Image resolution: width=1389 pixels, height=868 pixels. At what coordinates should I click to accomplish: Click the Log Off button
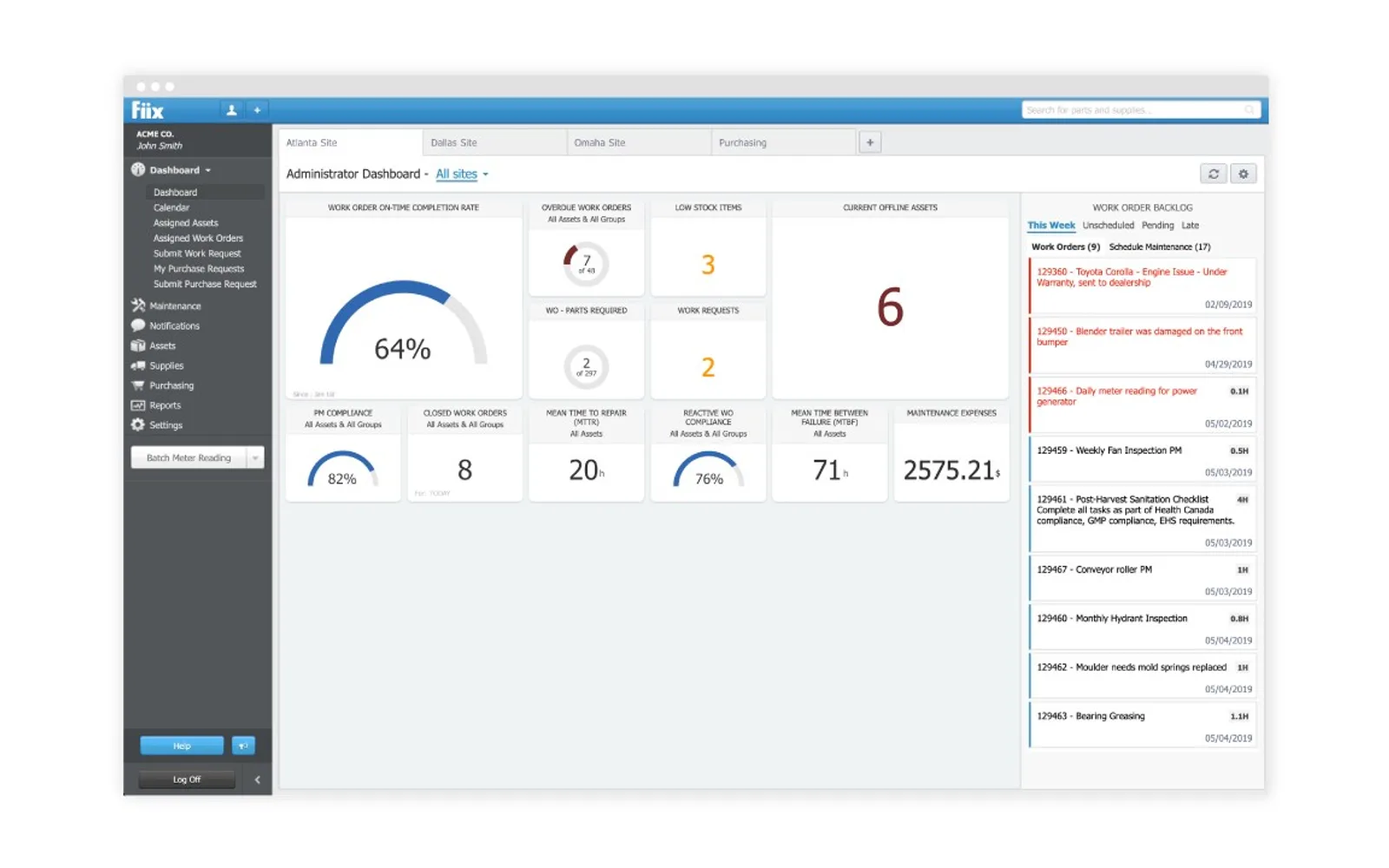(187, 779)
